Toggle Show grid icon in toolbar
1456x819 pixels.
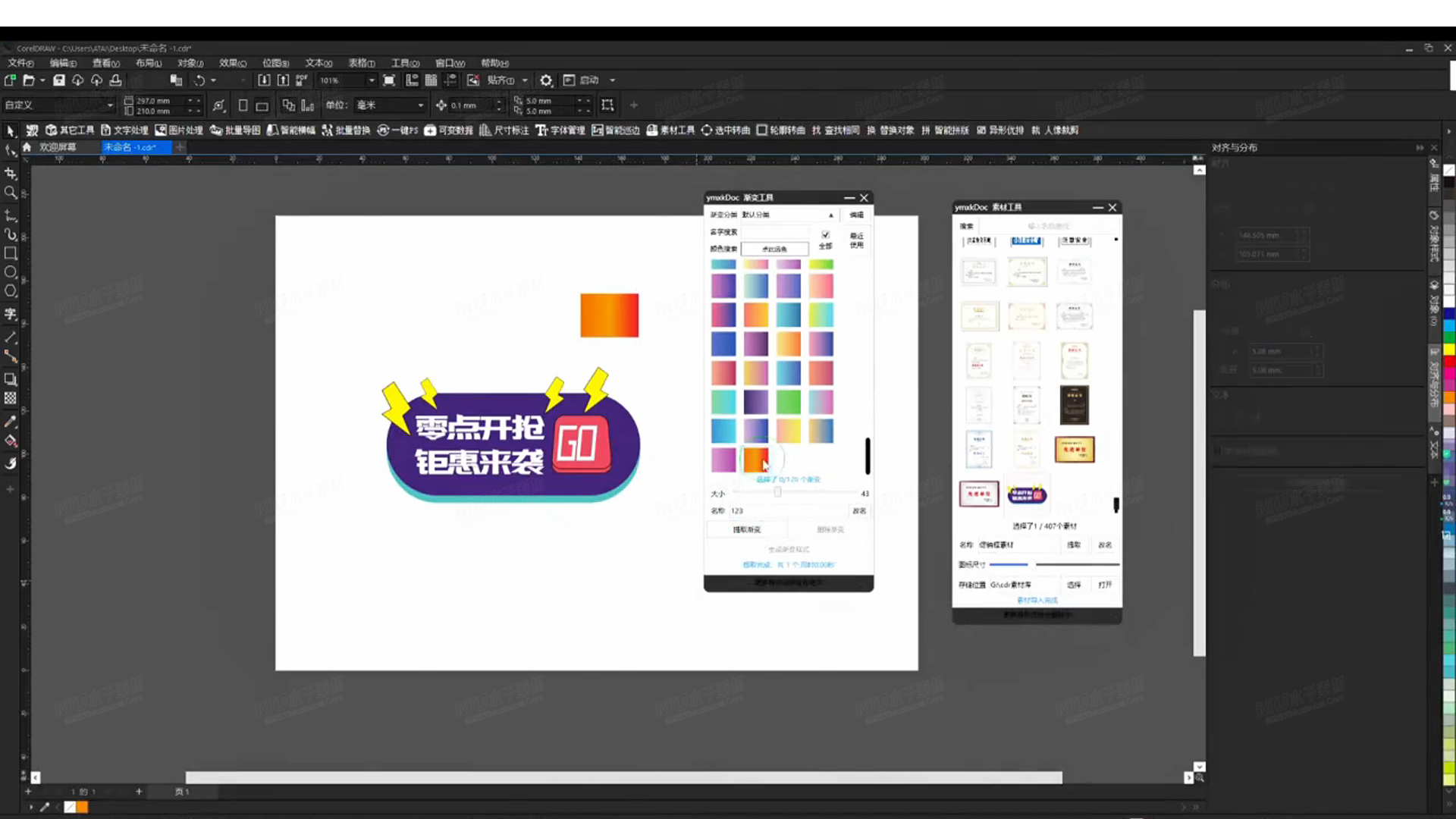pos(431,80)
